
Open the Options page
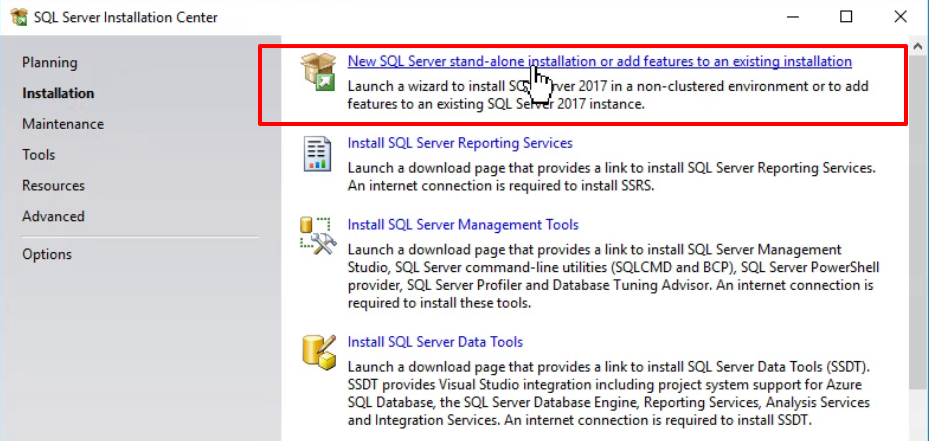click(x=47, y=254)
